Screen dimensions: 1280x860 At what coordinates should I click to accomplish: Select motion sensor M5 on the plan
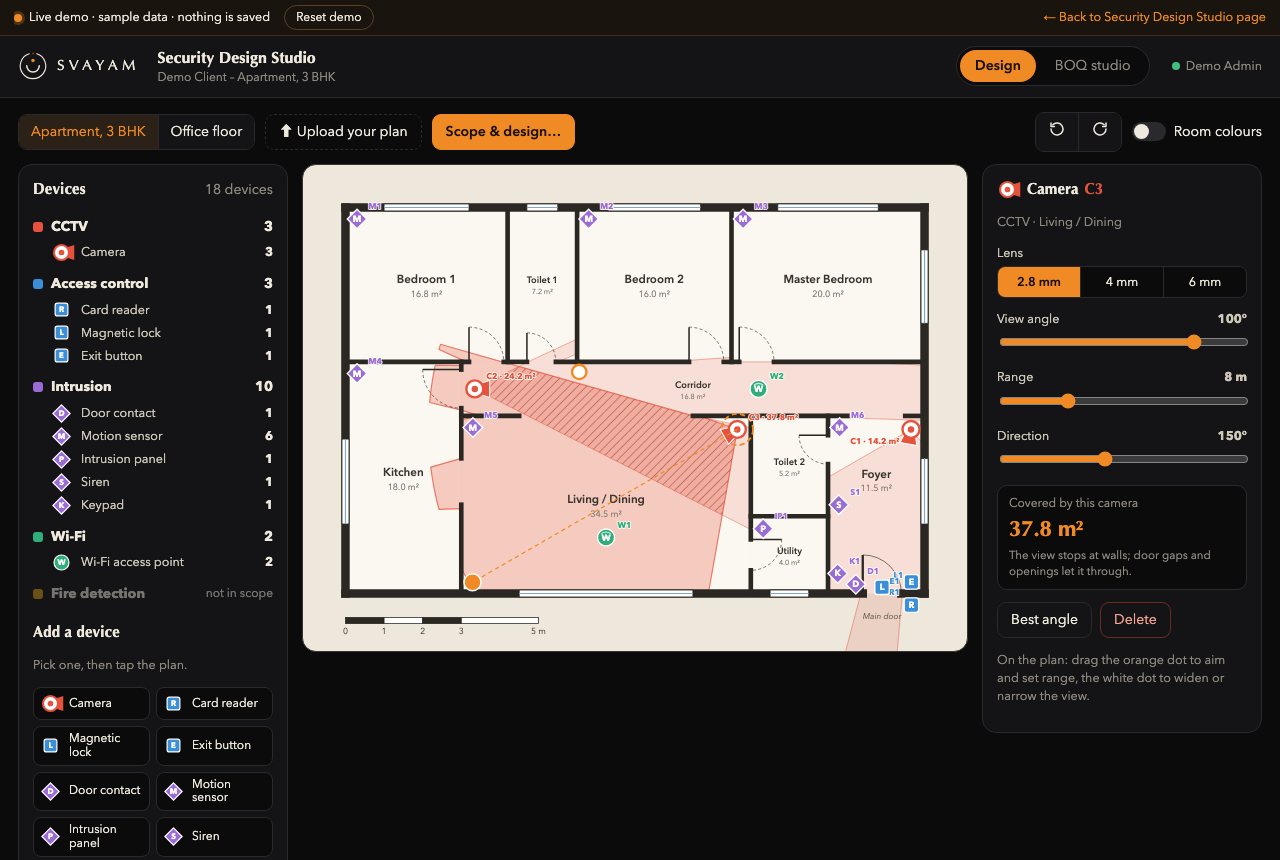point(473,428)
